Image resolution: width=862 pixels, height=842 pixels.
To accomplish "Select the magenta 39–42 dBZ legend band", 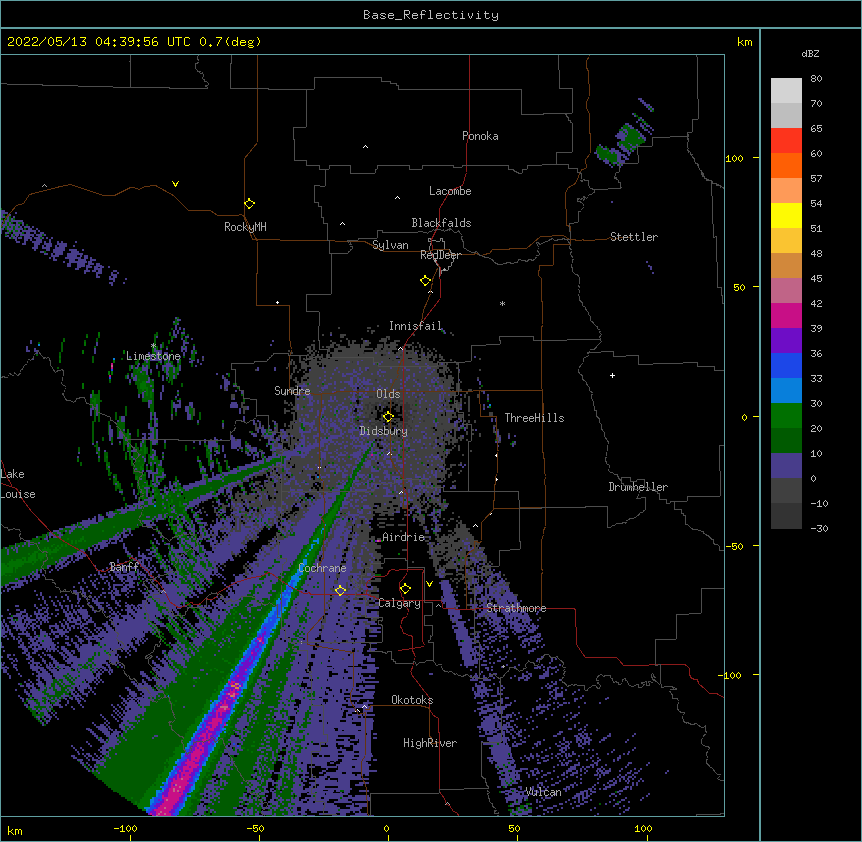I will pyautogui.click(x=786, y=315).
